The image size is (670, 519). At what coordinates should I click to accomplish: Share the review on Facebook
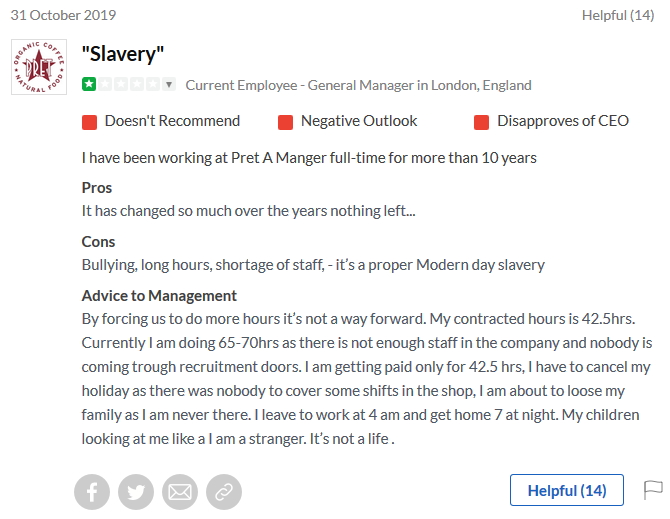pos(92,492)
